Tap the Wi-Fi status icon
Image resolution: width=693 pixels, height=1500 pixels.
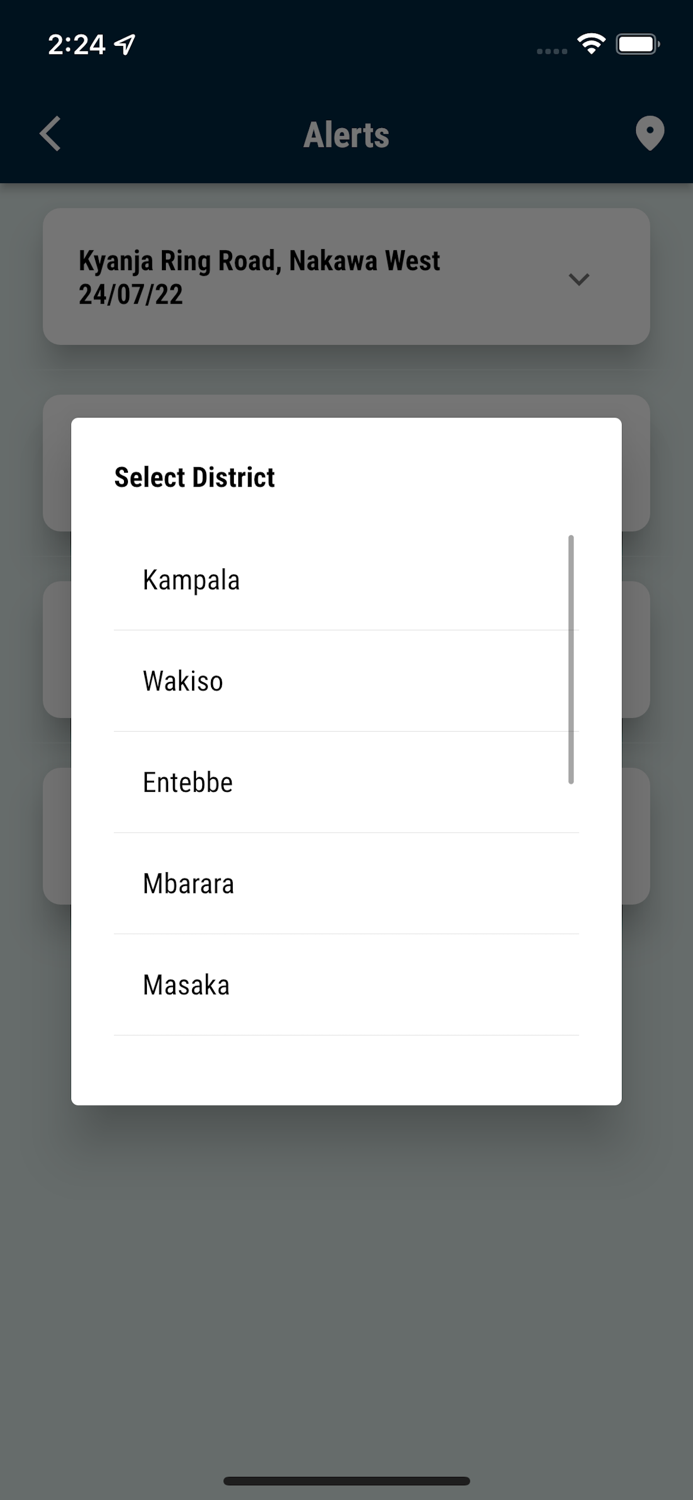pyautogui.click(x=591, y=44)
